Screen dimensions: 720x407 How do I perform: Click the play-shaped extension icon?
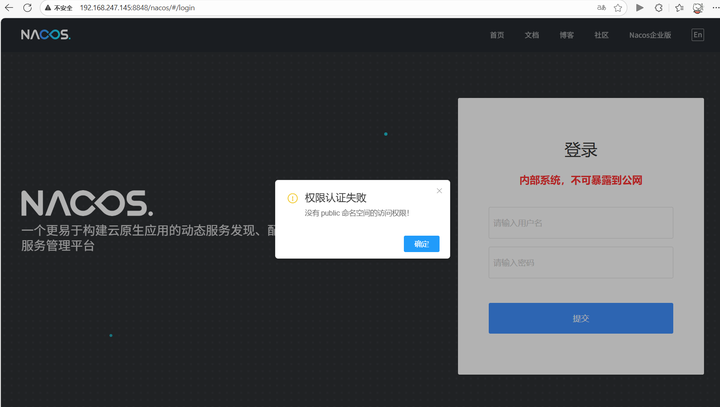[640, 8]
